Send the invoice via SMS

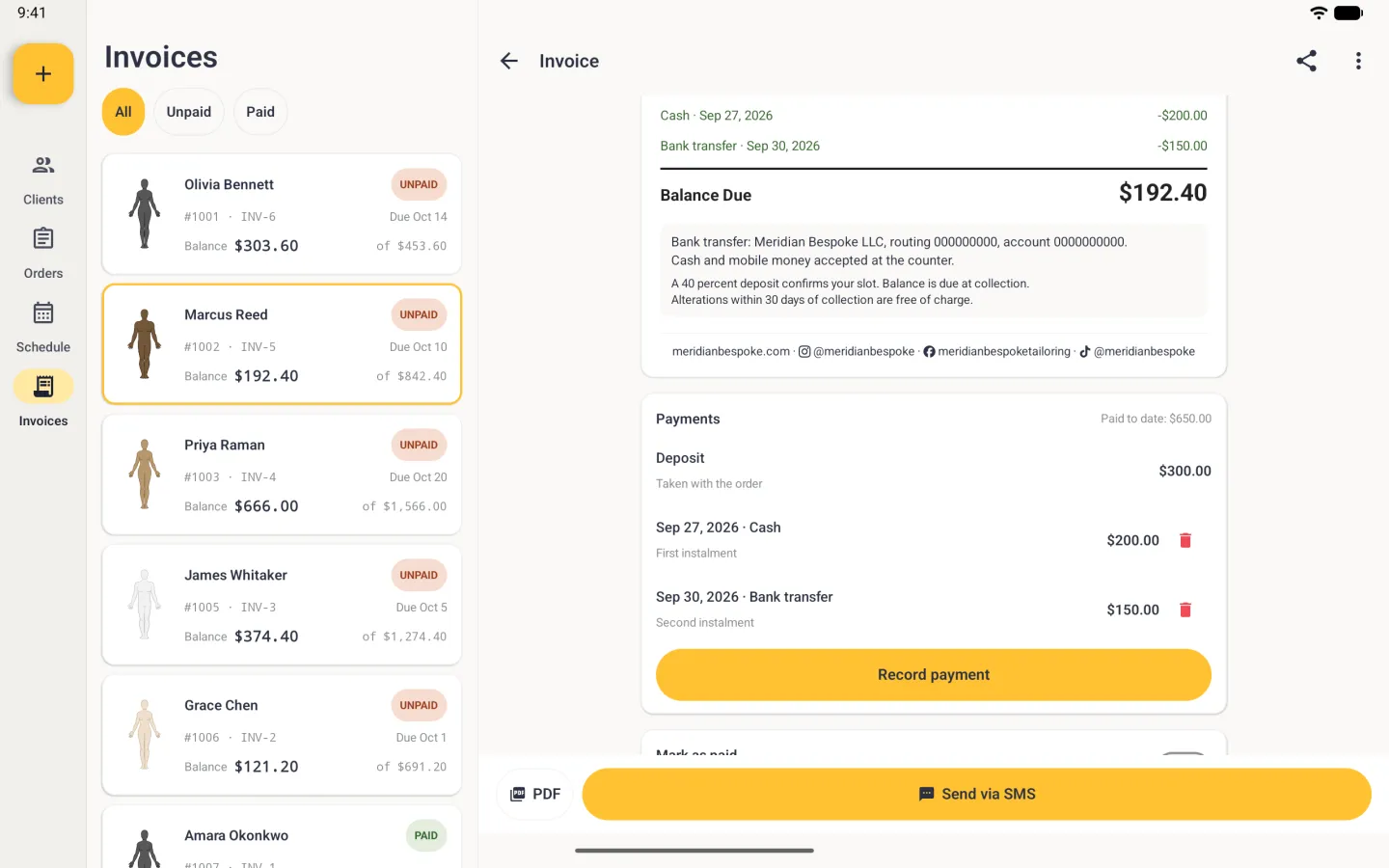(976, 794)
